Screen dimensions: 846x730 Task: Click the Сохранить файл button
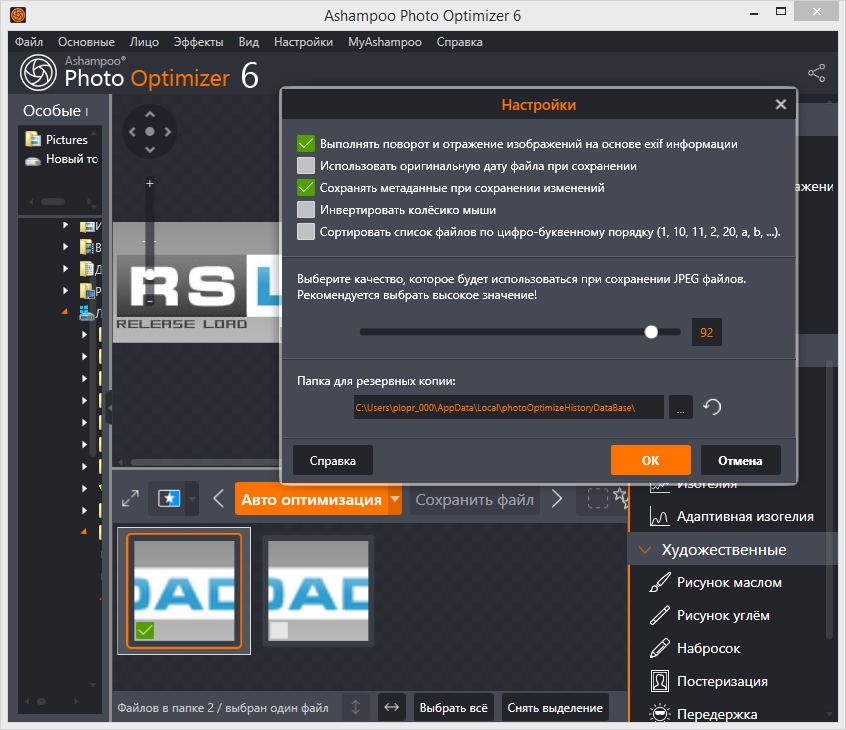point(475,499)
